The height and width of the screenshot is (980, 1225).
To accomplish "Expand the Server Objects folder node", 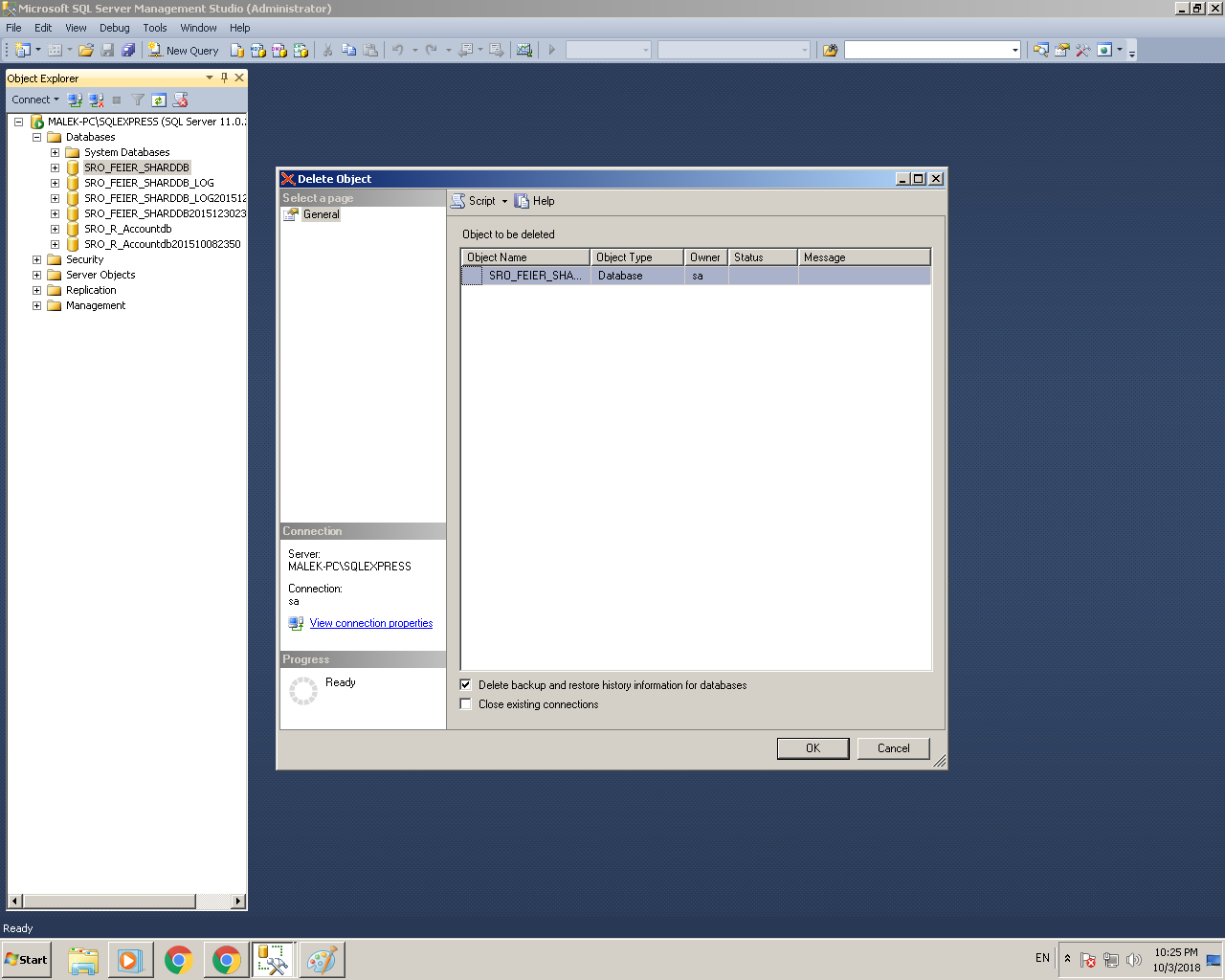I will 36,275.
